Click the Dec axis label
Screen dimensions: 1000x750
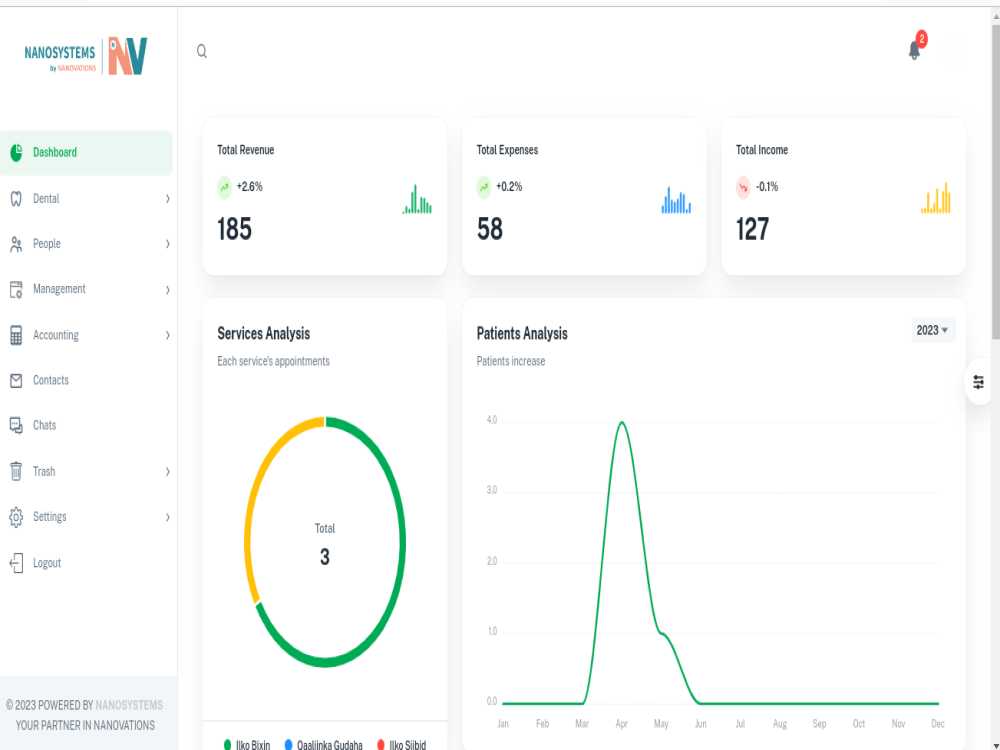tap(938, 724)
